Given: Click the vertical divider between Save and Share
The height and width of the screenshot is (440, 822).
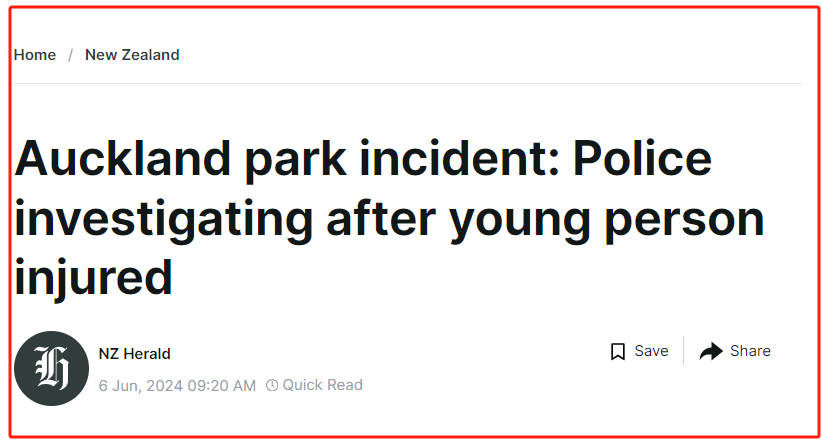Looking at the screenshot, I should (684, 351).
